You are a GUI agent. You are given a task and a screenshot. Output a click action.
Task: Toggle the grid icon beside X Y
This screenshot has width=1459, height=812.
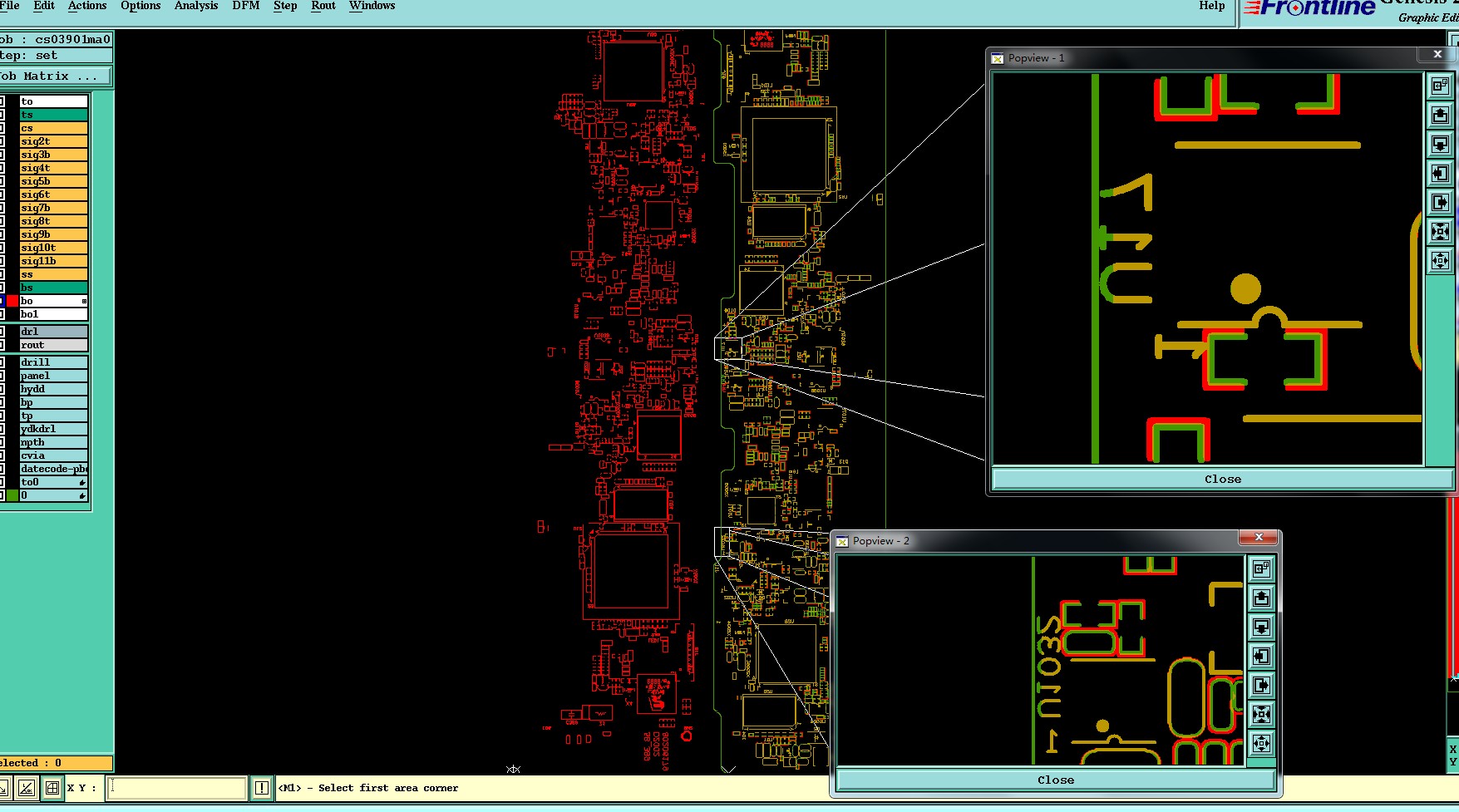point(52,788)
